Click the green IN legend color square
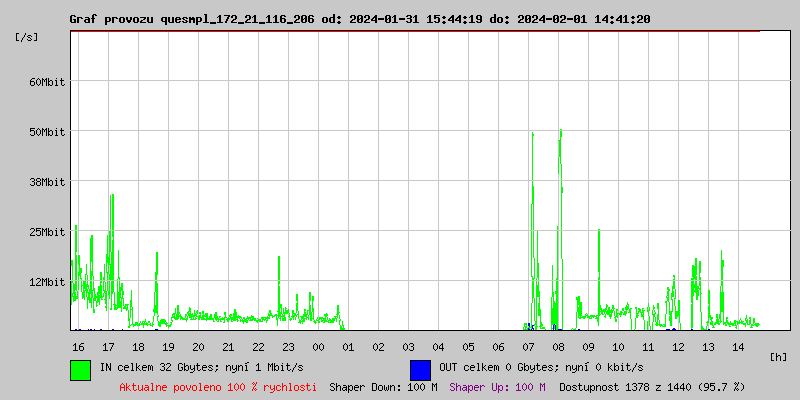The width and height of the screenshot is (800, 400). click(81, 369)
